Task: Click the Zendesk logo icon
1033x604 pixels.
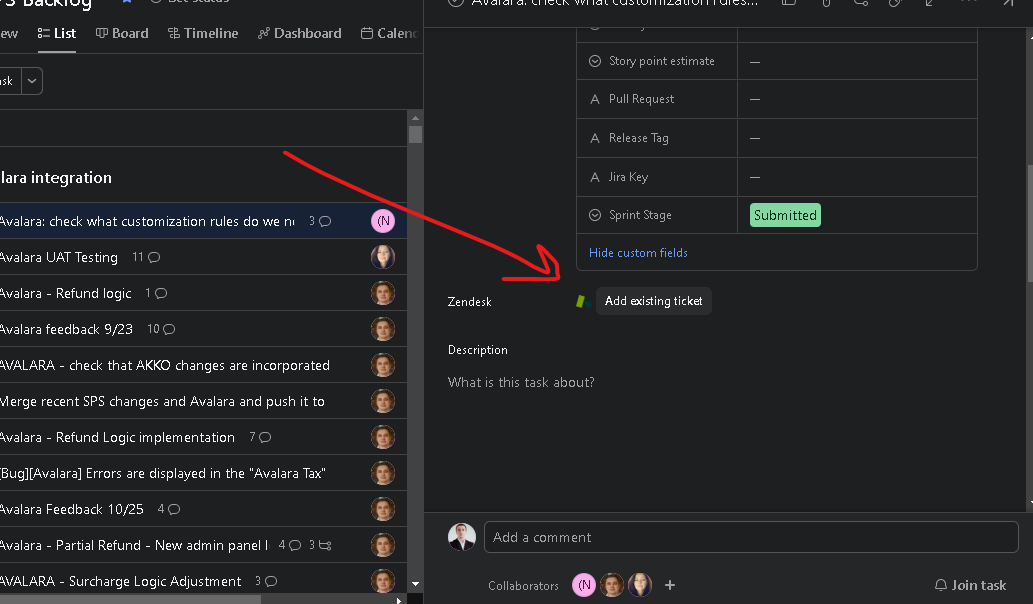Action: [x=582, y=301]
